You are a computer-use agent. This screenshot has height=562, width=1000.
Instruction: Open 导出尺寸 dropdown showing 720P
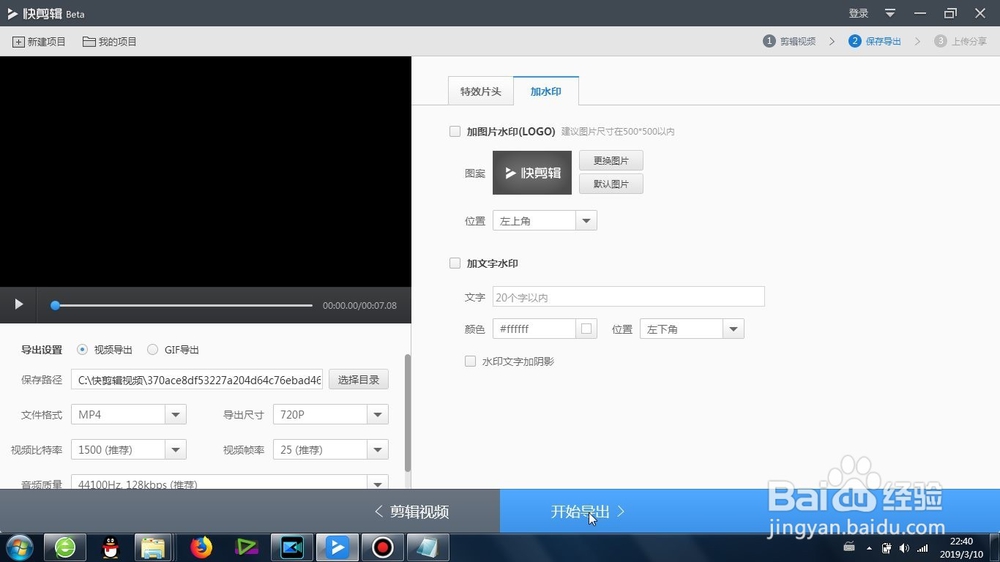tap(330, 415)
